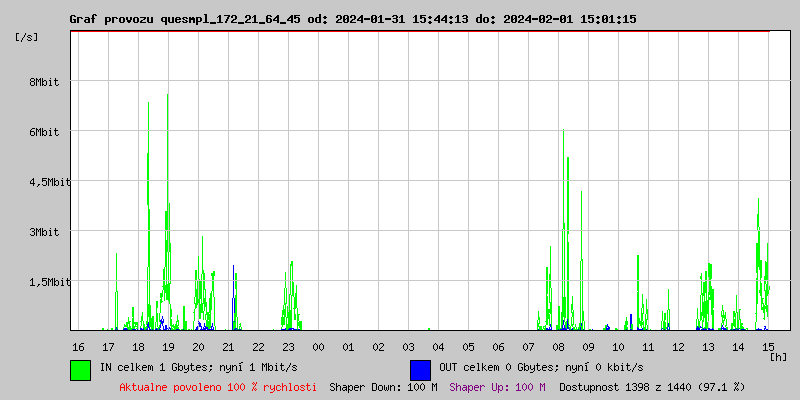Click hour 00 on the time axis

point(318,346)
